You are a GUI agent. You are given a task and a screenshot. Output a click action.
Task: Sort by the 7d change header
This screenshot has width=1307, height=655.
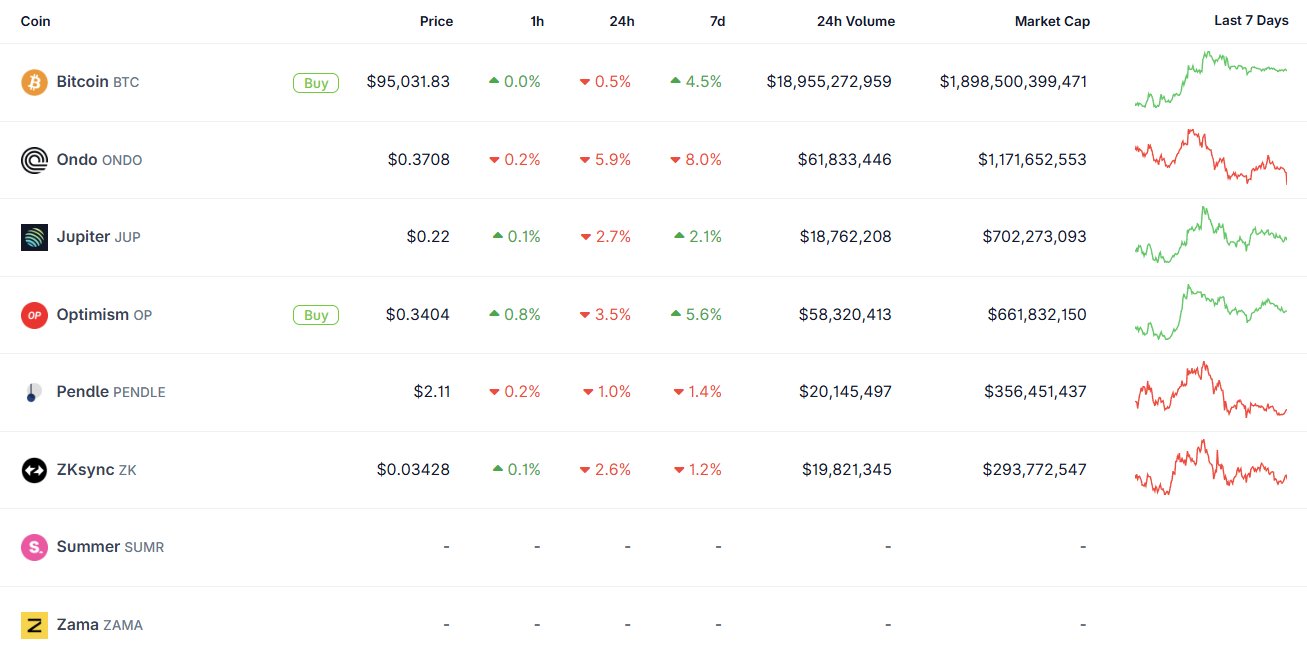717,21
